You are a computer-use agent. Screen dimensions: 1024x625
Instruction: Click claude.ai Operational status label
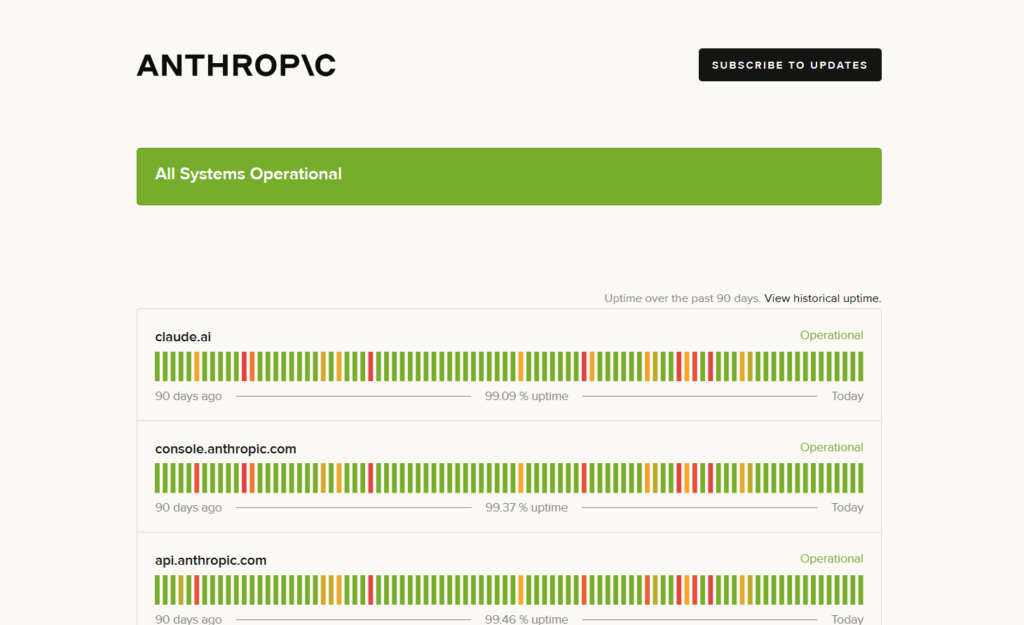831,335
